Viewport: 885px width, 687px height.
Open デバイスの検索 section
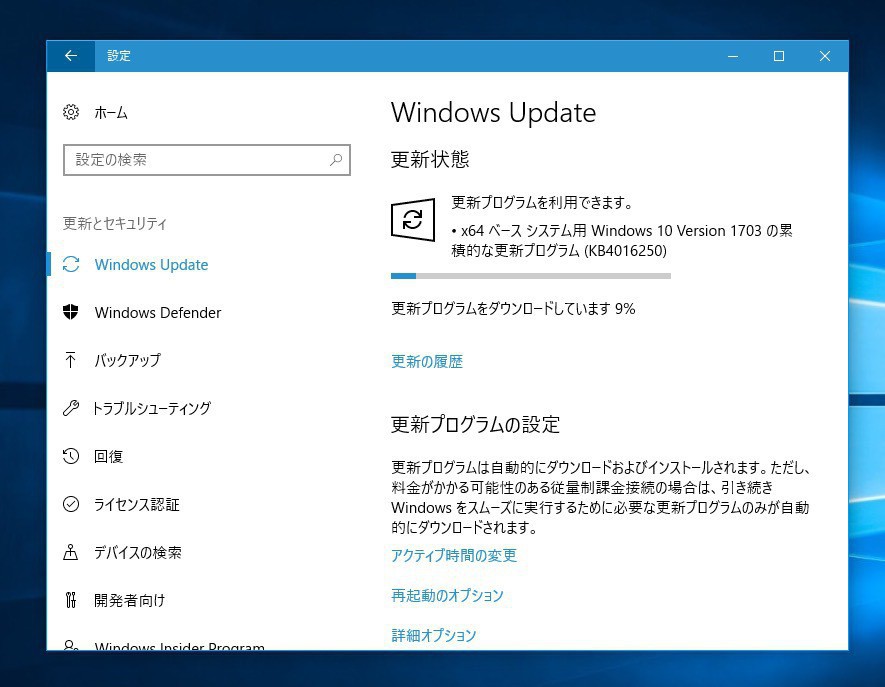[138, 552]
